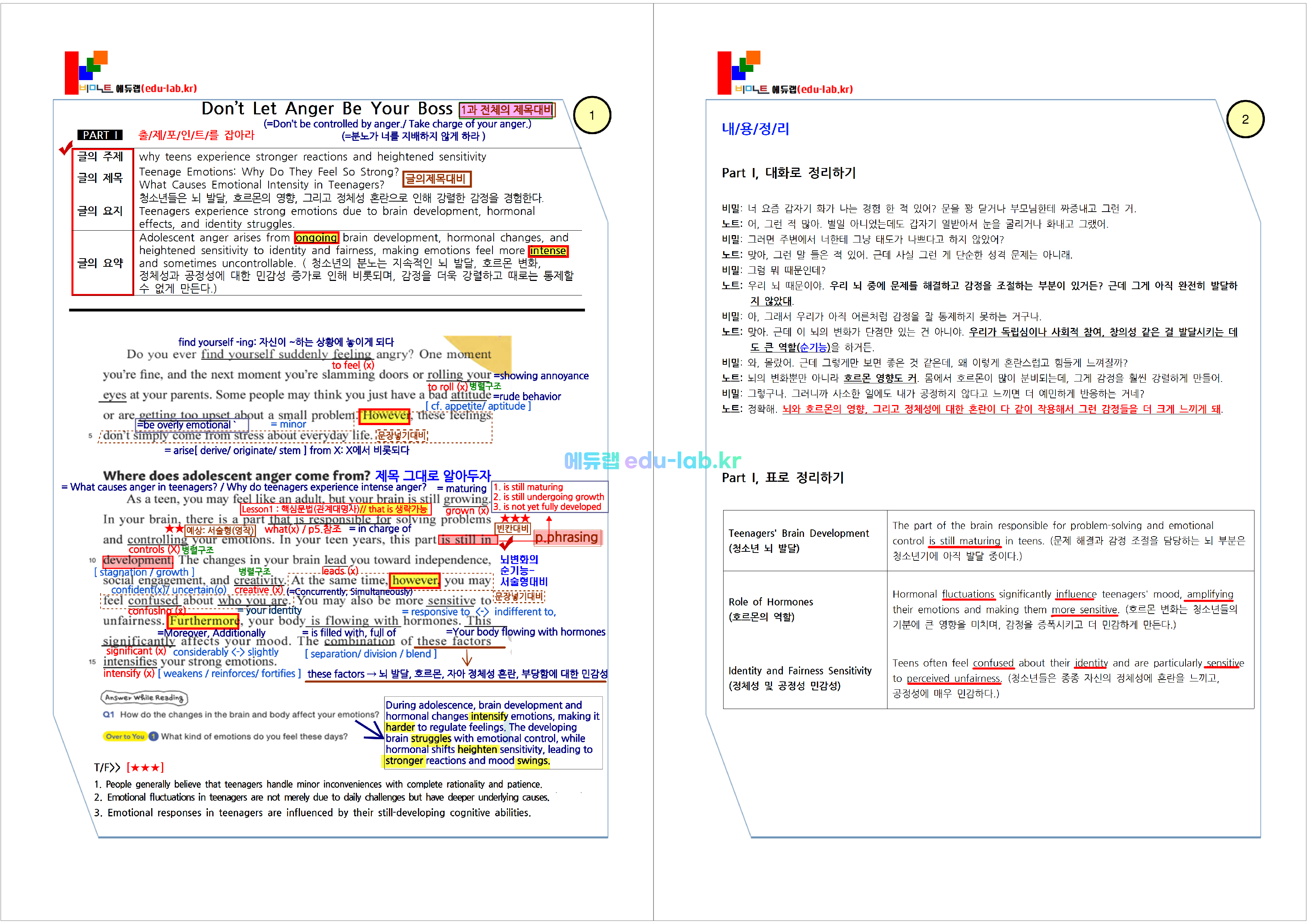This screenshot has width=1307, height=924.
Task: Click question Q1 about brain and body changes
Action: click(x=241, y=715)
